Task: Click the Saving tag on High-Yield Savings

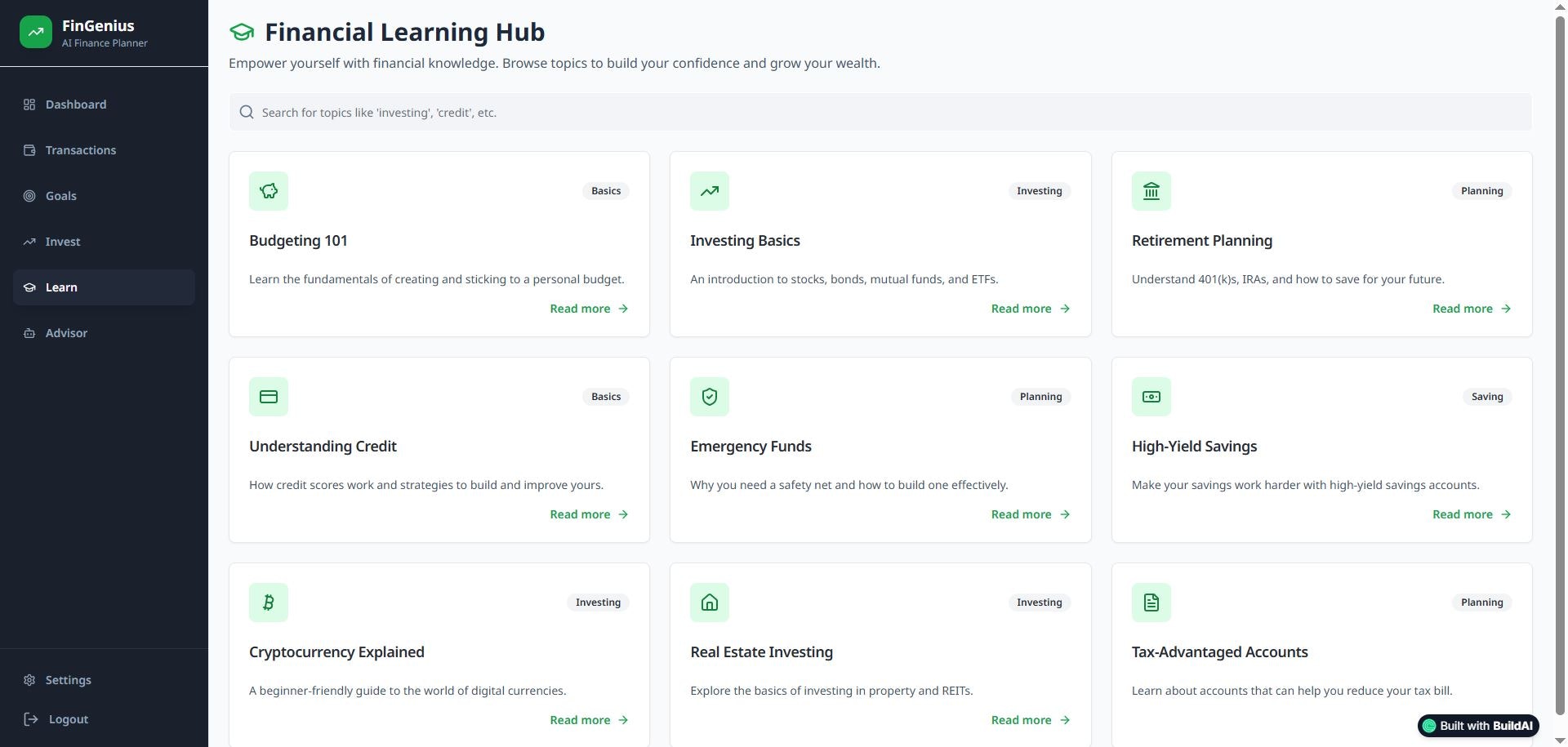Action: pyautogui.click(x=1487, y=397)
